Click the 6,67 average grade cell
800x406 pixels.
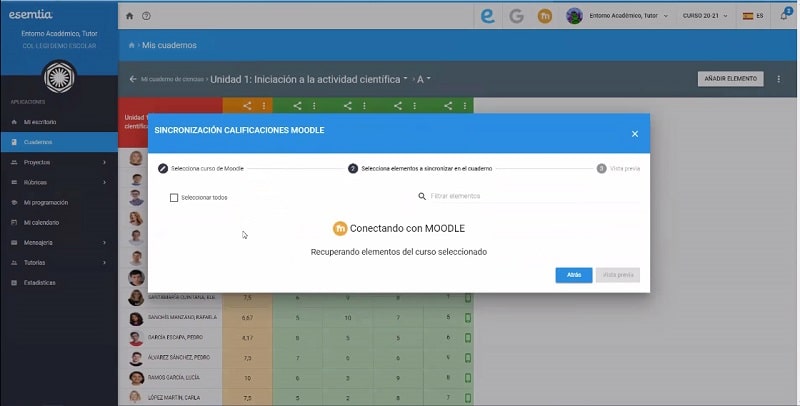pyautogui.click(x=247, y=318)
